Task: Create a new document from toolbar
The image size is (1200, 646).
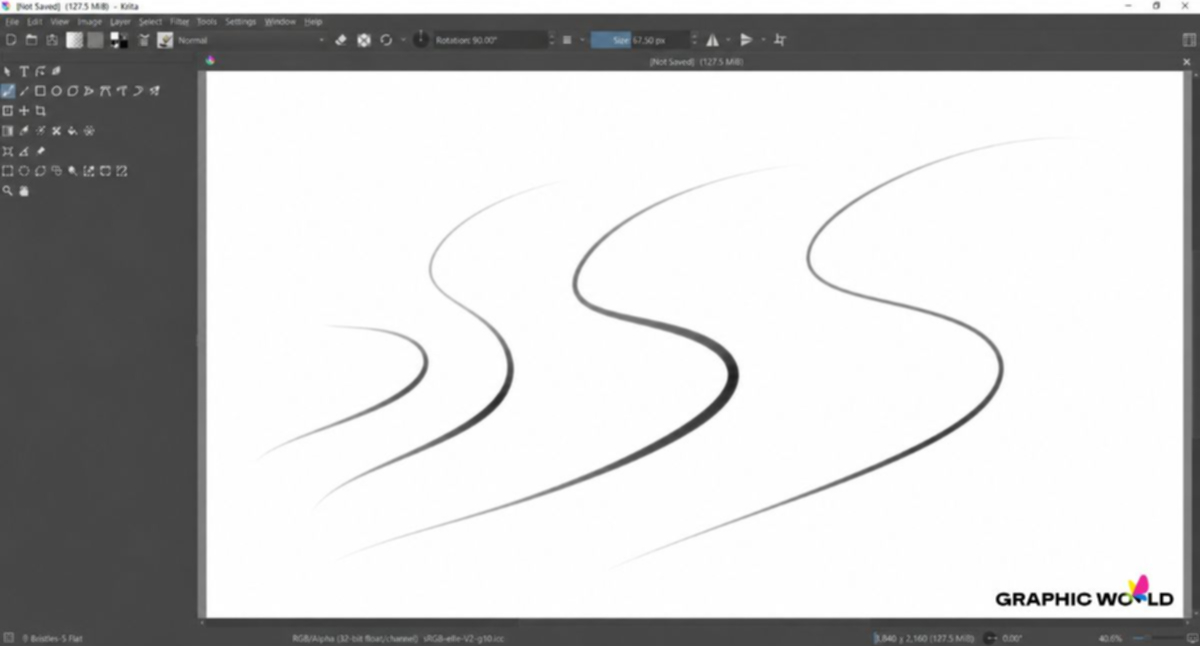Action: click(x=12, y=40)
